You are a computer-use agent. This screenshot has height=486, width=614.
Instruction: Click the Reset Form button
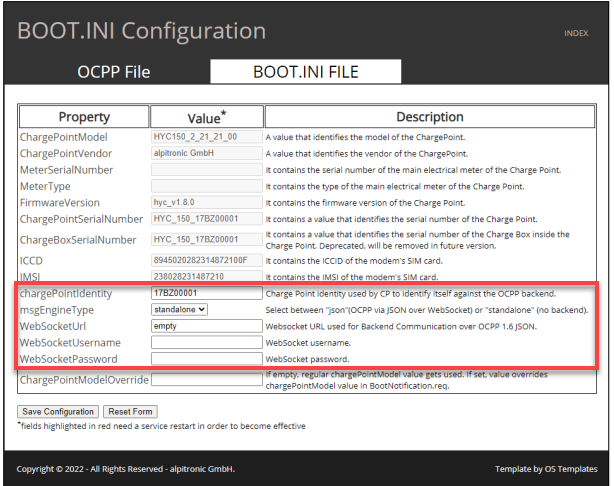coord(130,412)
